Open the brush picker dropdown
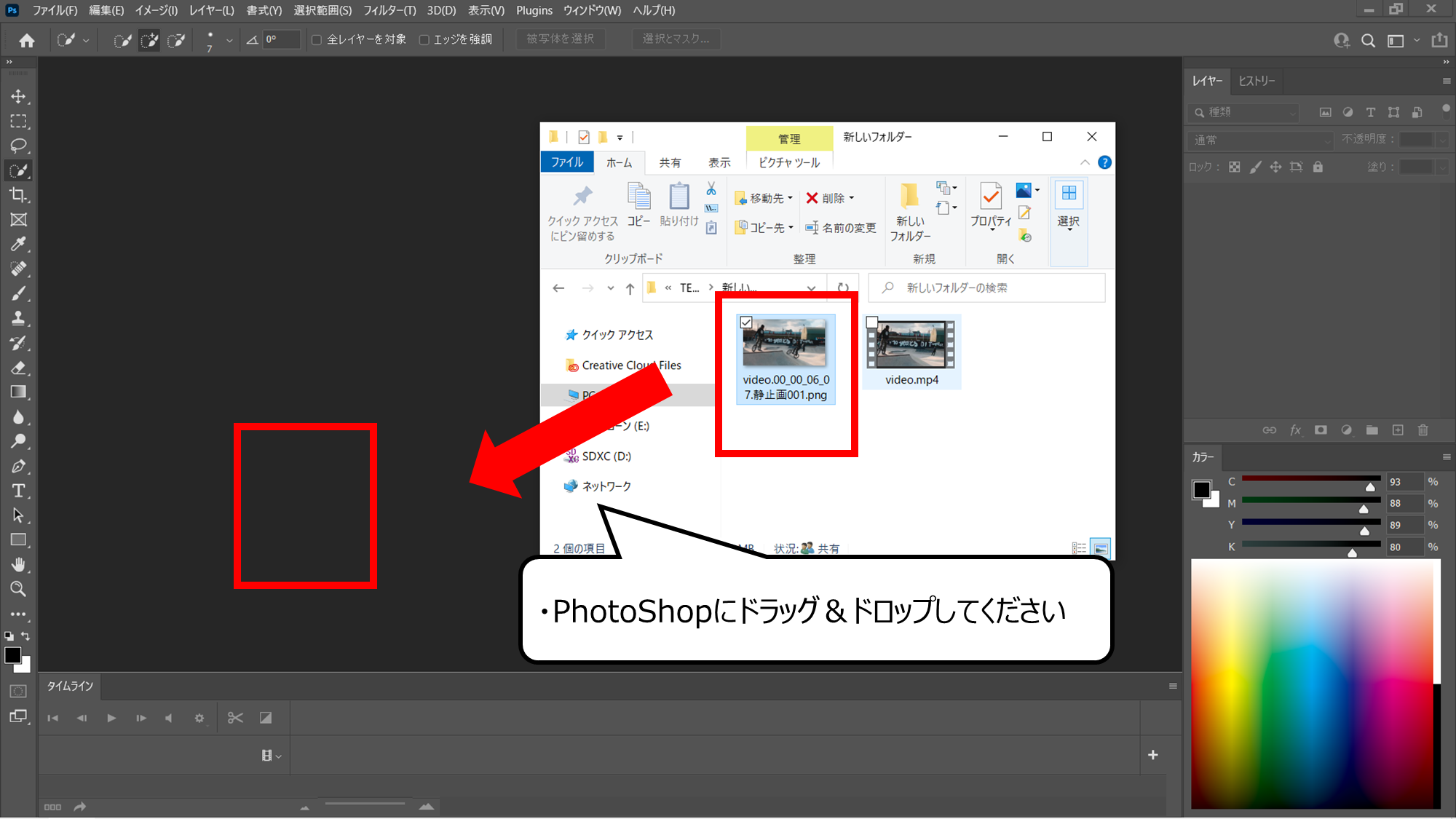The width and height of the screenshot is (1456, 819). pyautogui.click(x=229, y=41)
